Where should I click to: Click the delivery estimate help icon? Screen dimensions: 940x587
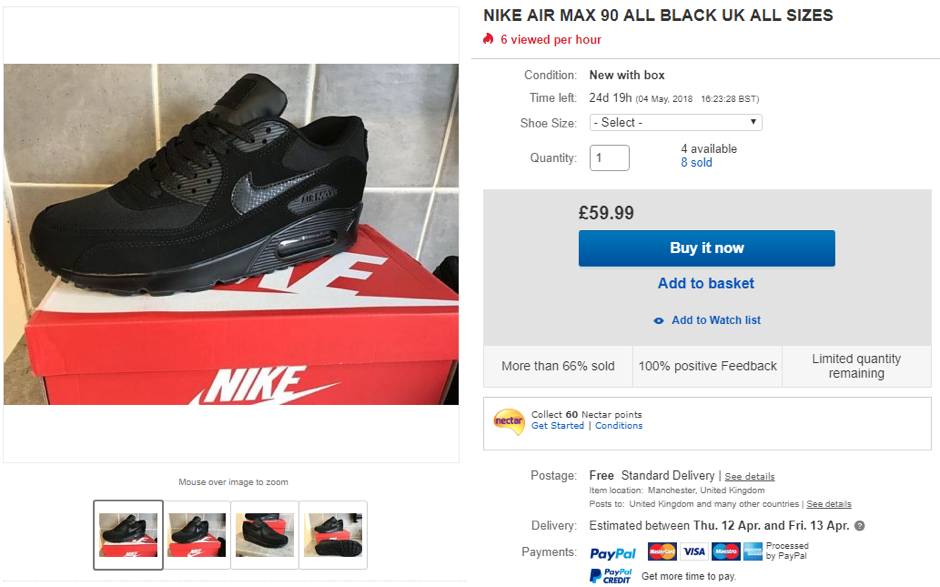click(x=861, y=525)
